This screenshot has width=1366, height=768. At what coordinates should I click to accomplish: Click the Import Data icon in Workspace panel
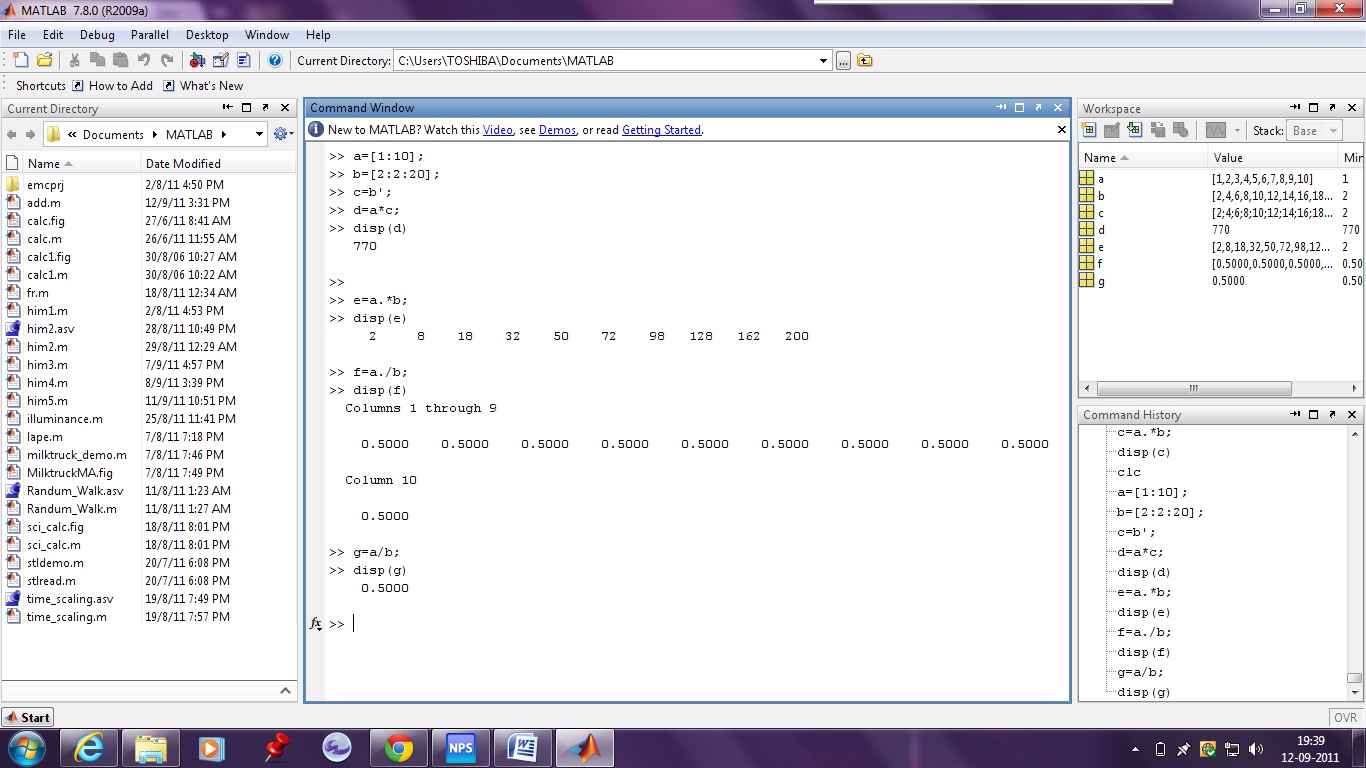click(x=1135, y=131)
